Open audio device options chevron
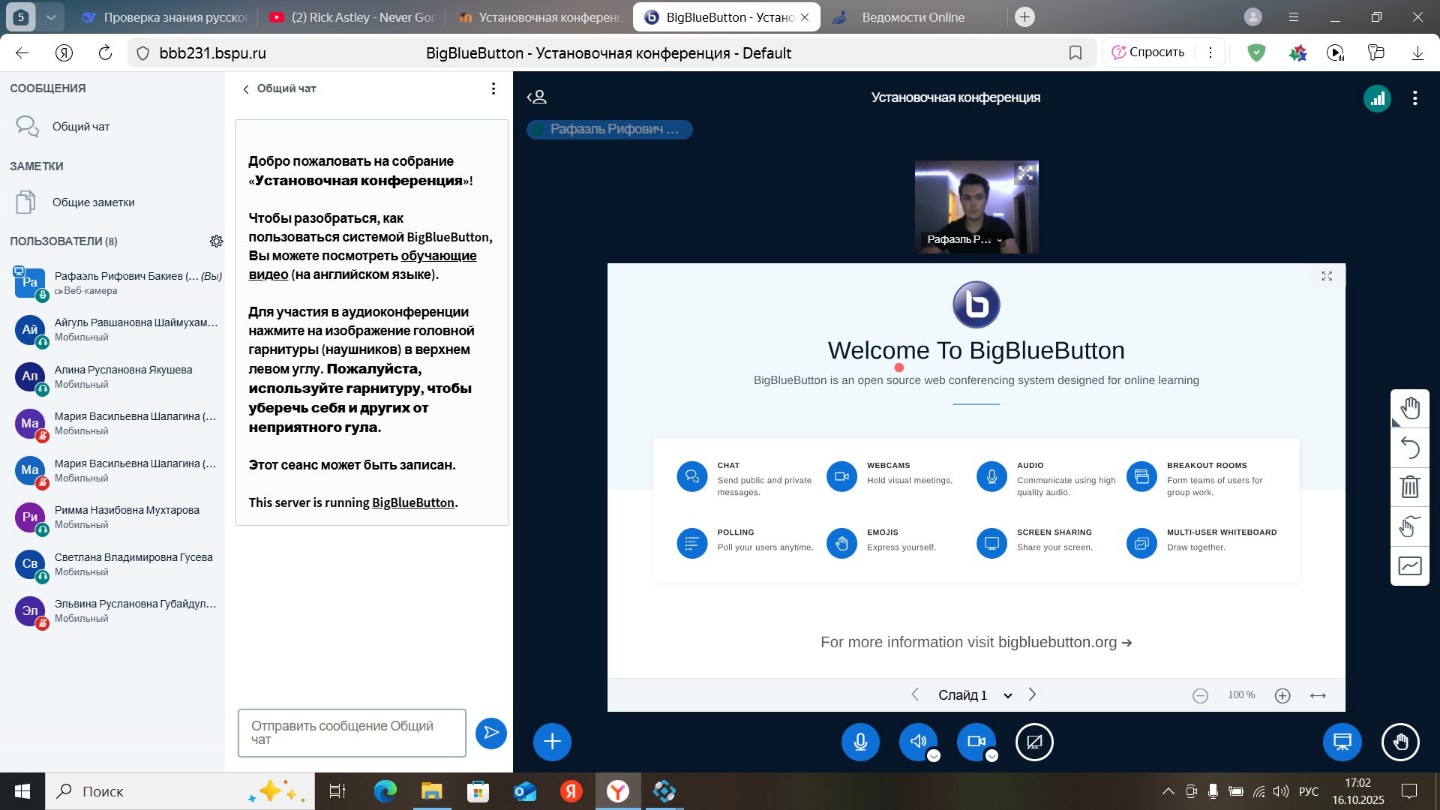Screen dimensions: 1440x810 (x=933, y=756)
